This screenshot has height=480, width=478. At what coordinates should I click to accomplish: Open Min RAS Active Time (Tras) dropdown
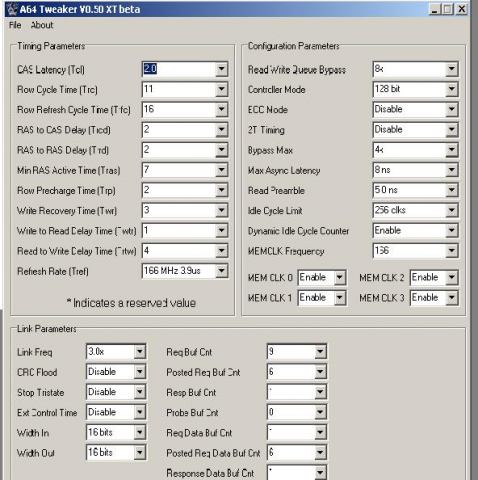[x=221, y=170]
